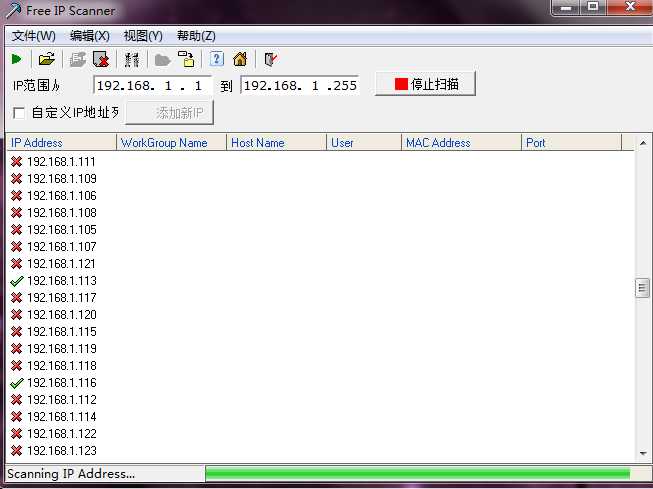Click the green check beside 192.168.1.116
Screen dimensions: 653x489
click(x=17, y=383)
